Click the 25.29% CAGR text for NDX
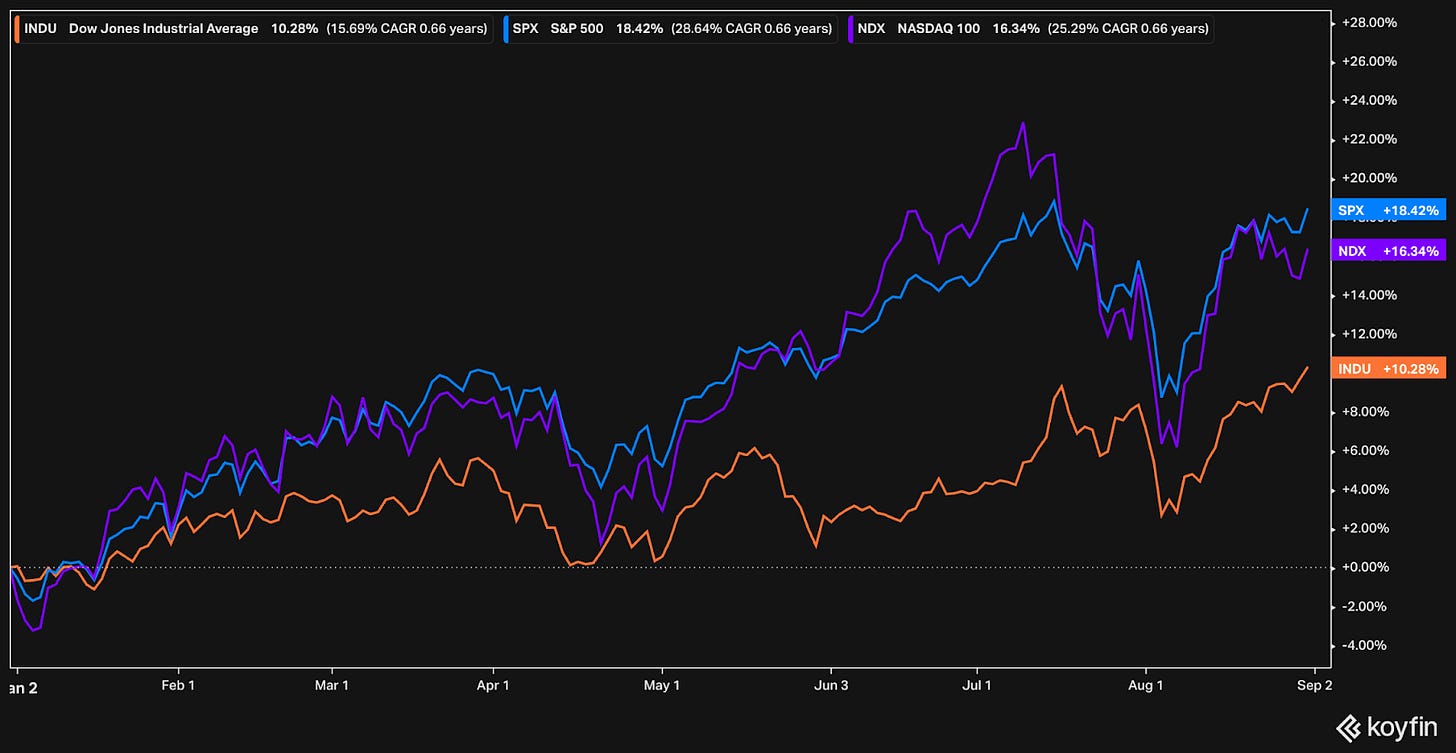Screen dimensions: 1456x753 (1128, 29)
